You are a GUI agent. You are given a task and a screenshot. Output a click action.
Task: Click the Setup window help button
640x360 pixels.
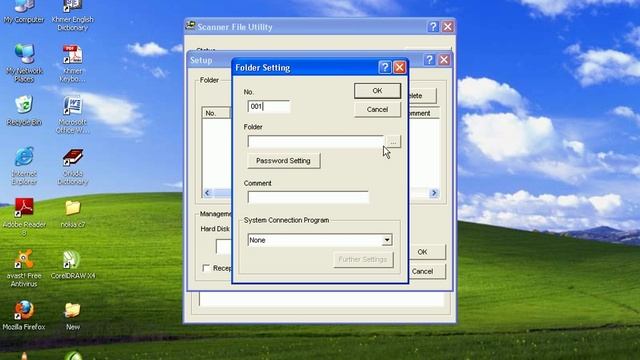coord(429,60)
